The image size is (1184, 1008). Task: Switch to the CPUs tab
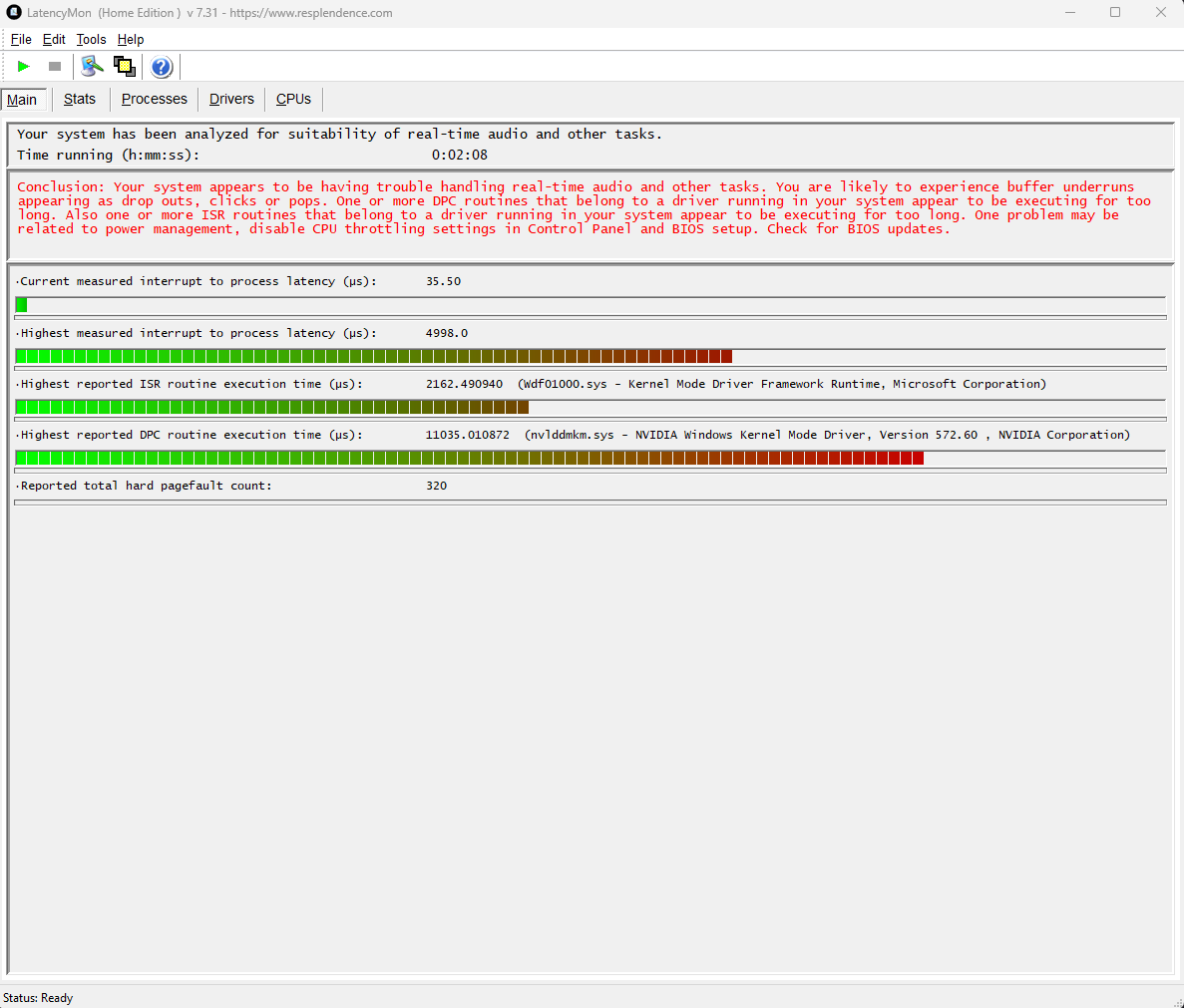pos(293,99)
